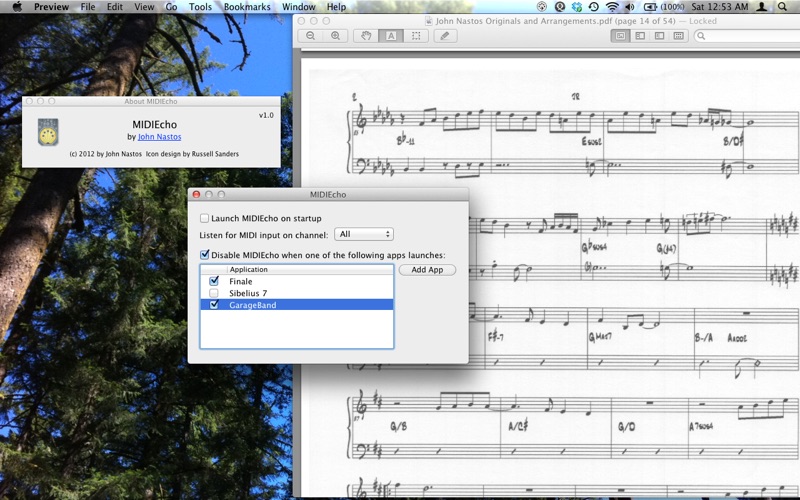This screenshot has height=500, width=800.
Task: Open the MIDI input channel dropdown showing All
Action: (364, 234)
